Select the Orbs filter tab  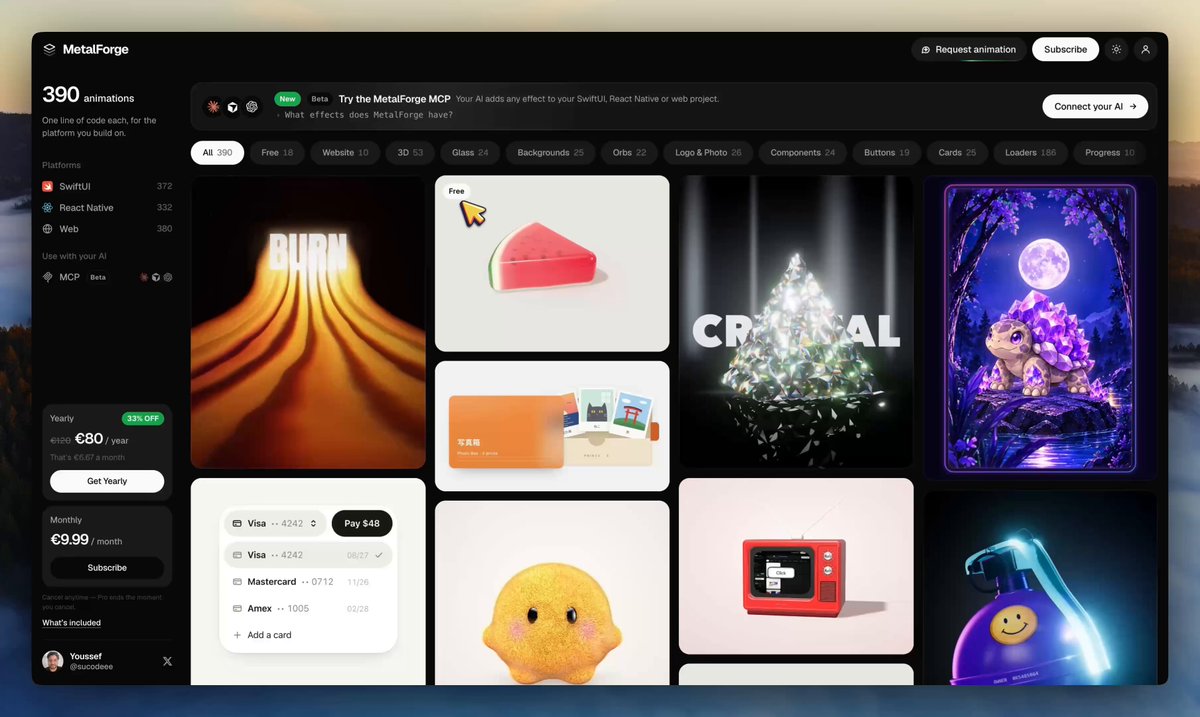click(x=629, y=153)
